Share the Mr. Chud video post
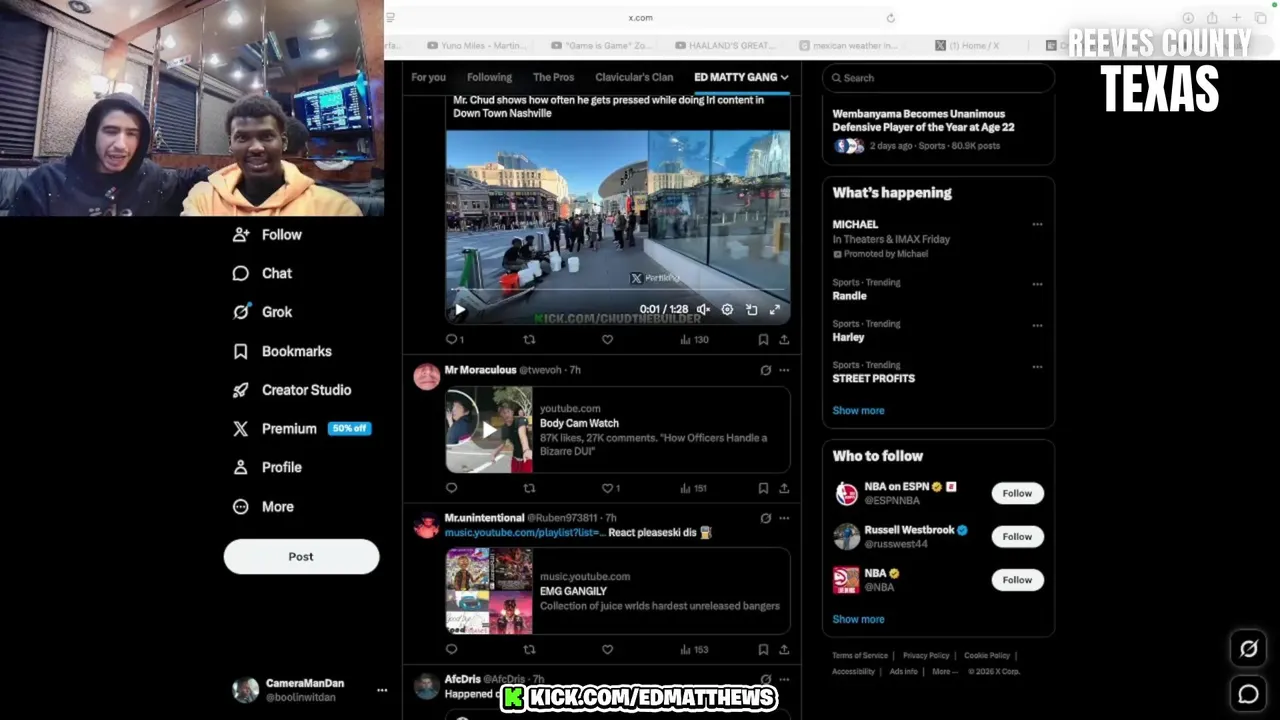The height and width of the screenshot is (720, 1280). (x=784, y=340)
